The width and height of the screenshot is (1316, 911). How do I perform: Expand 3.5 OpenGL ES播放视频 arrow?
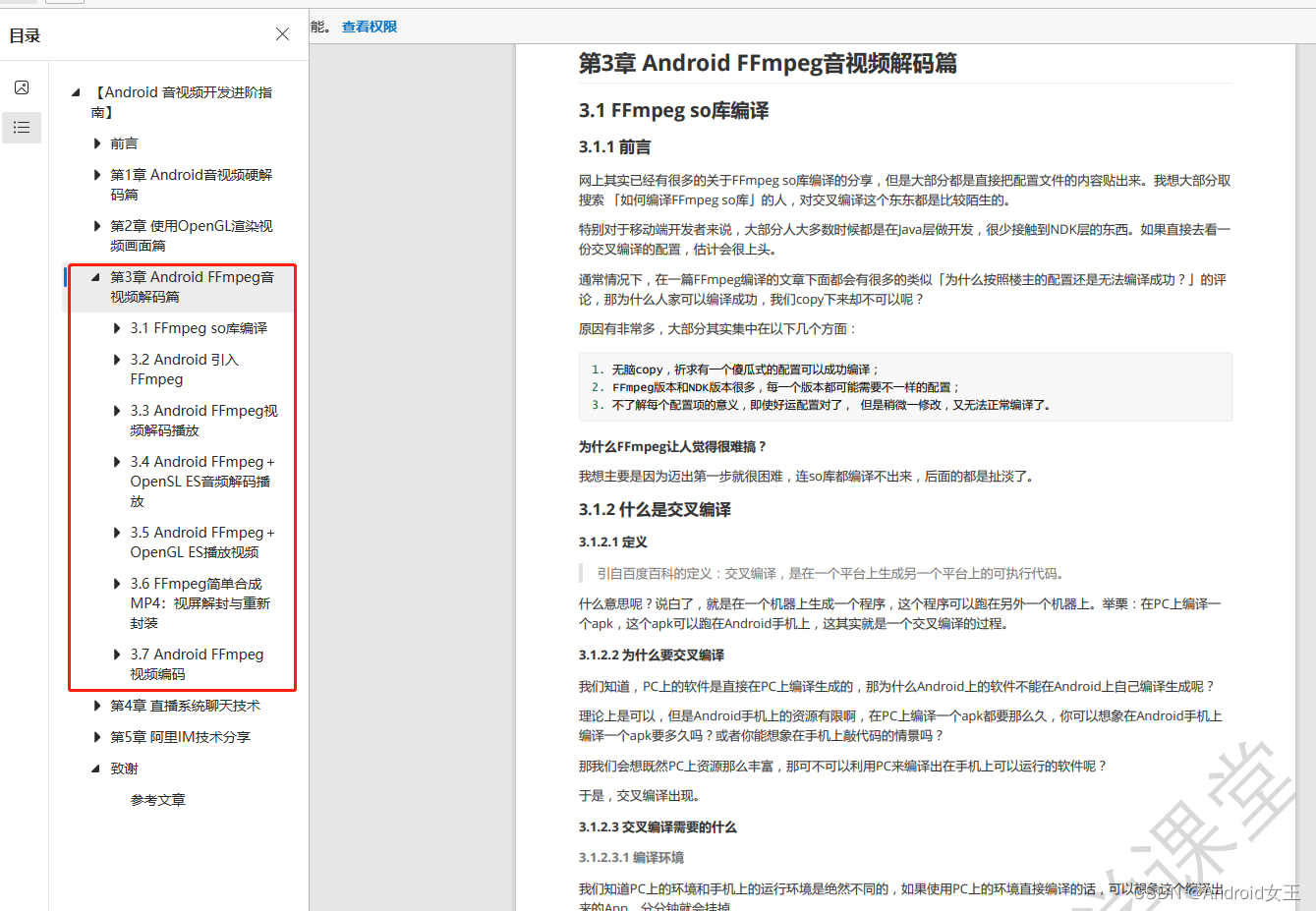(x=117, y=533)
